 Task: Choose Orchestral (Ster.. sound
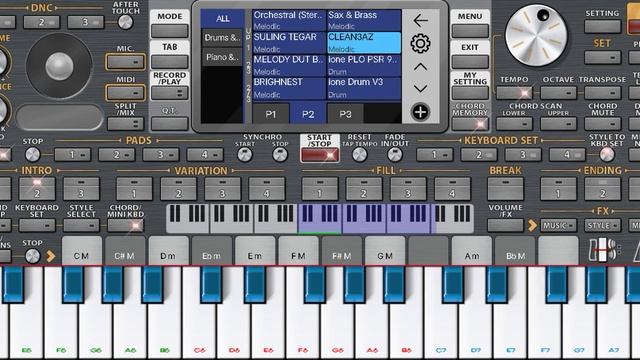pos(289,20)
